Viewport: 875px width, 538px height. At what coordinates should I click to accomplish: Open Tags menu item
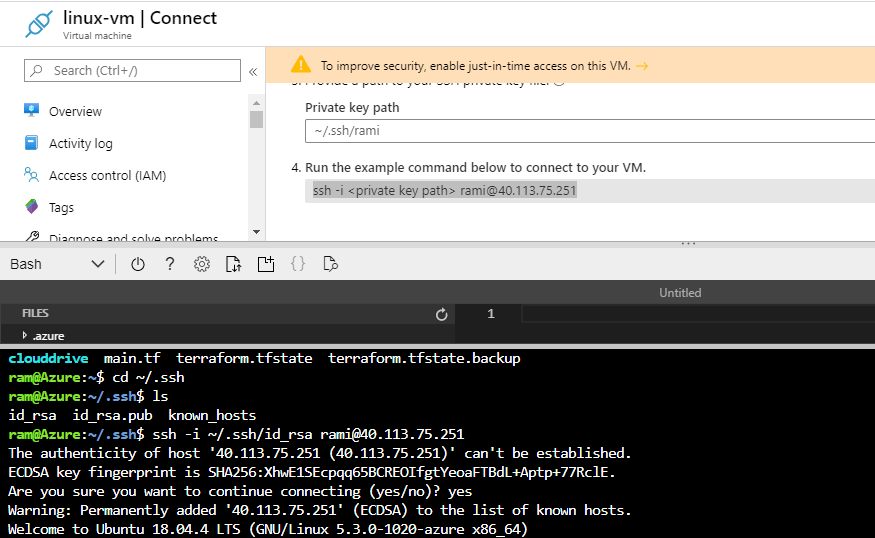pyautogui.click(x=61, y=208)
